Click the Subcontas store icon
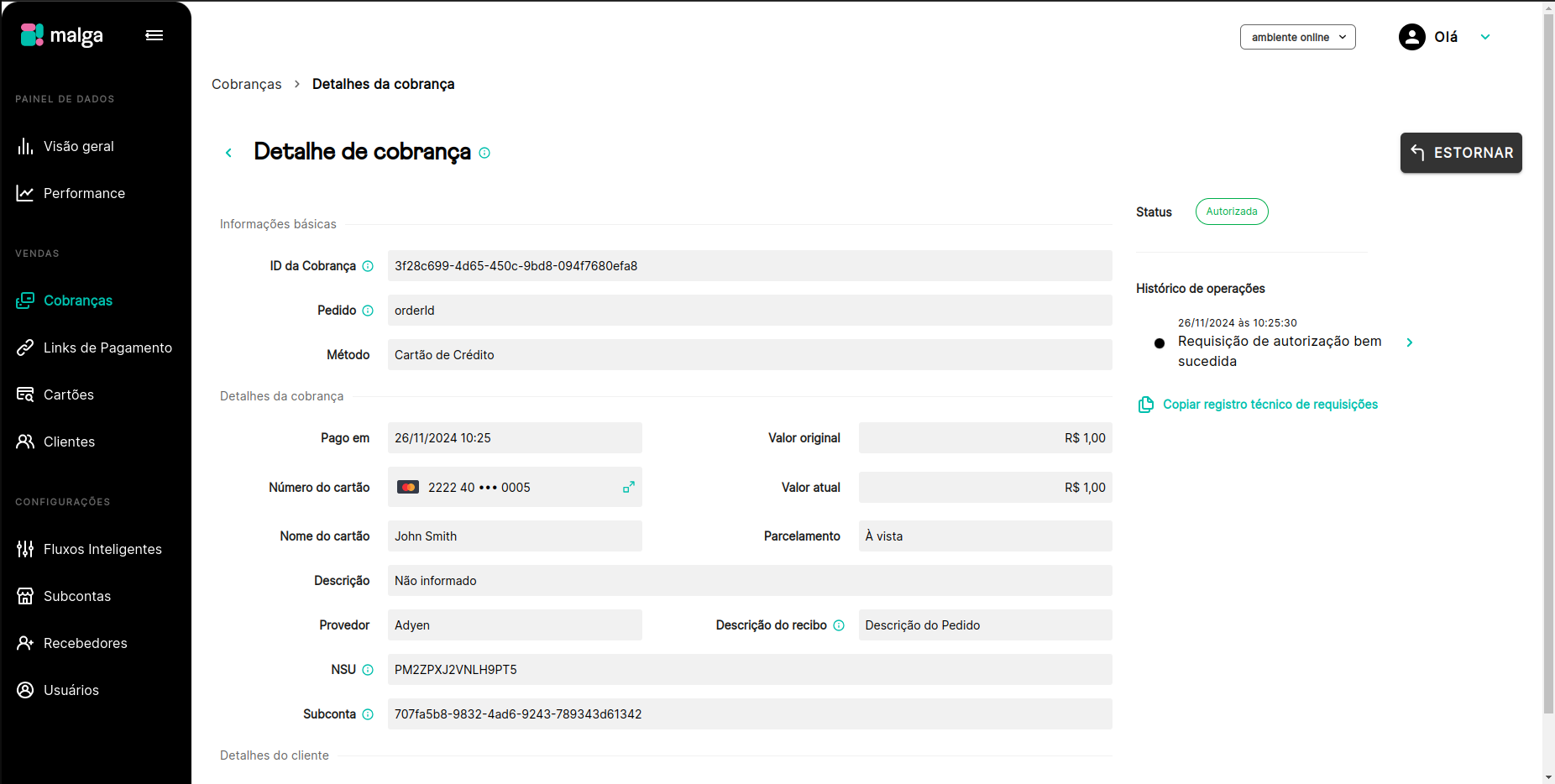1555x784 pixels. (x=25, y=596)
